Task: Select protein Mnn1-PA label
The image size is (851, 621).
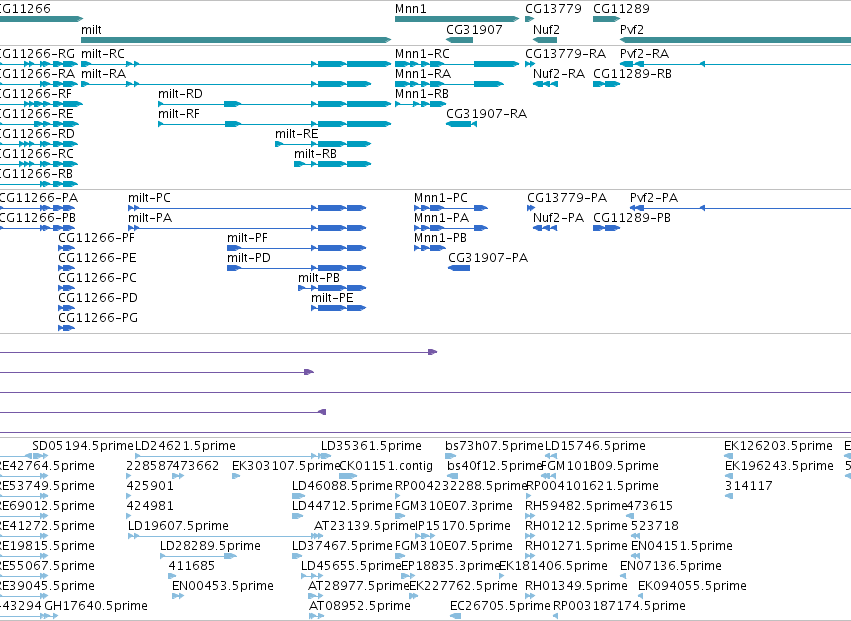Action: click(x=441, y=218)
